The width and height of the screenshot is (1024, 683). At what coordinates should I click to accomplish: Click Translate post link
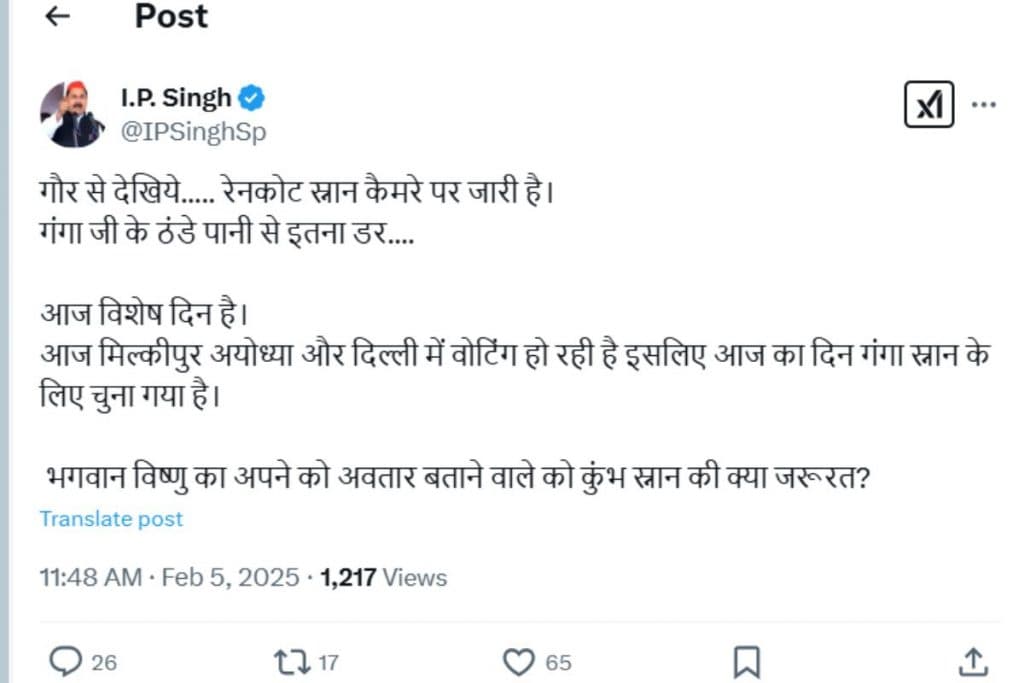tap(112, 519)
